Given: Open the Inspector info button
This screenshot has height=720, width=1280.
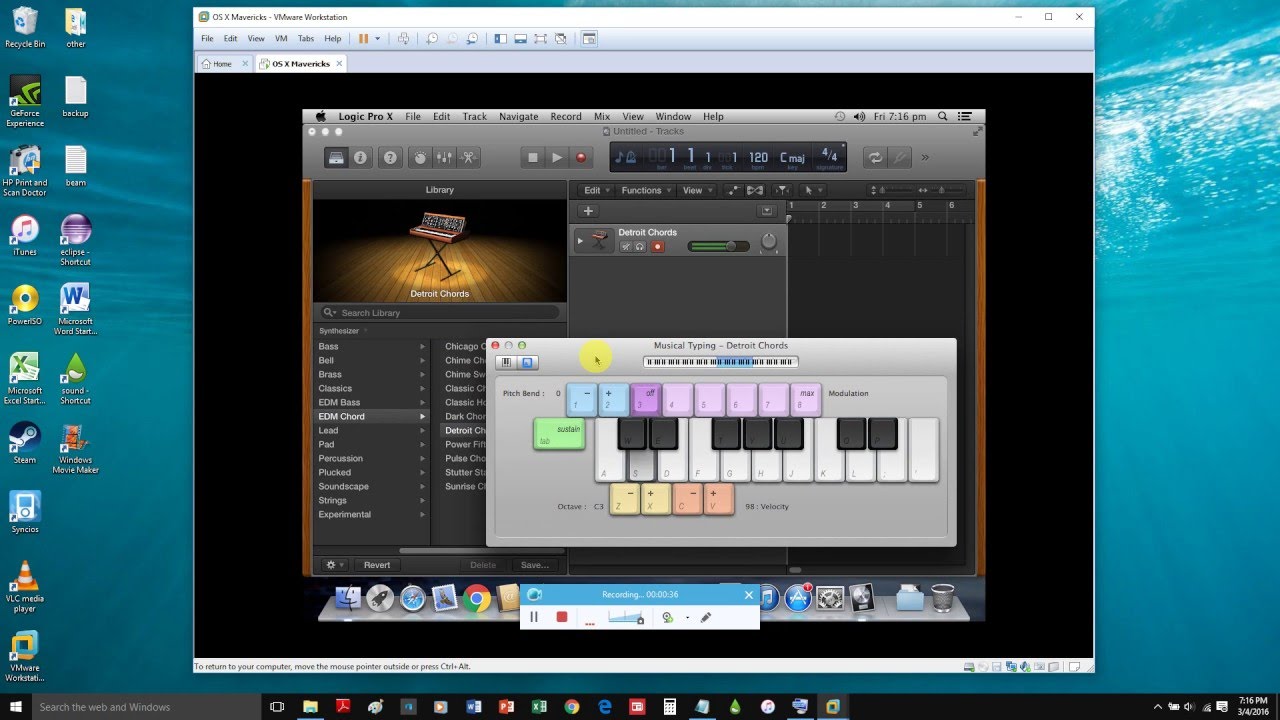Looking at the screenshot, I should coord(361,157).
